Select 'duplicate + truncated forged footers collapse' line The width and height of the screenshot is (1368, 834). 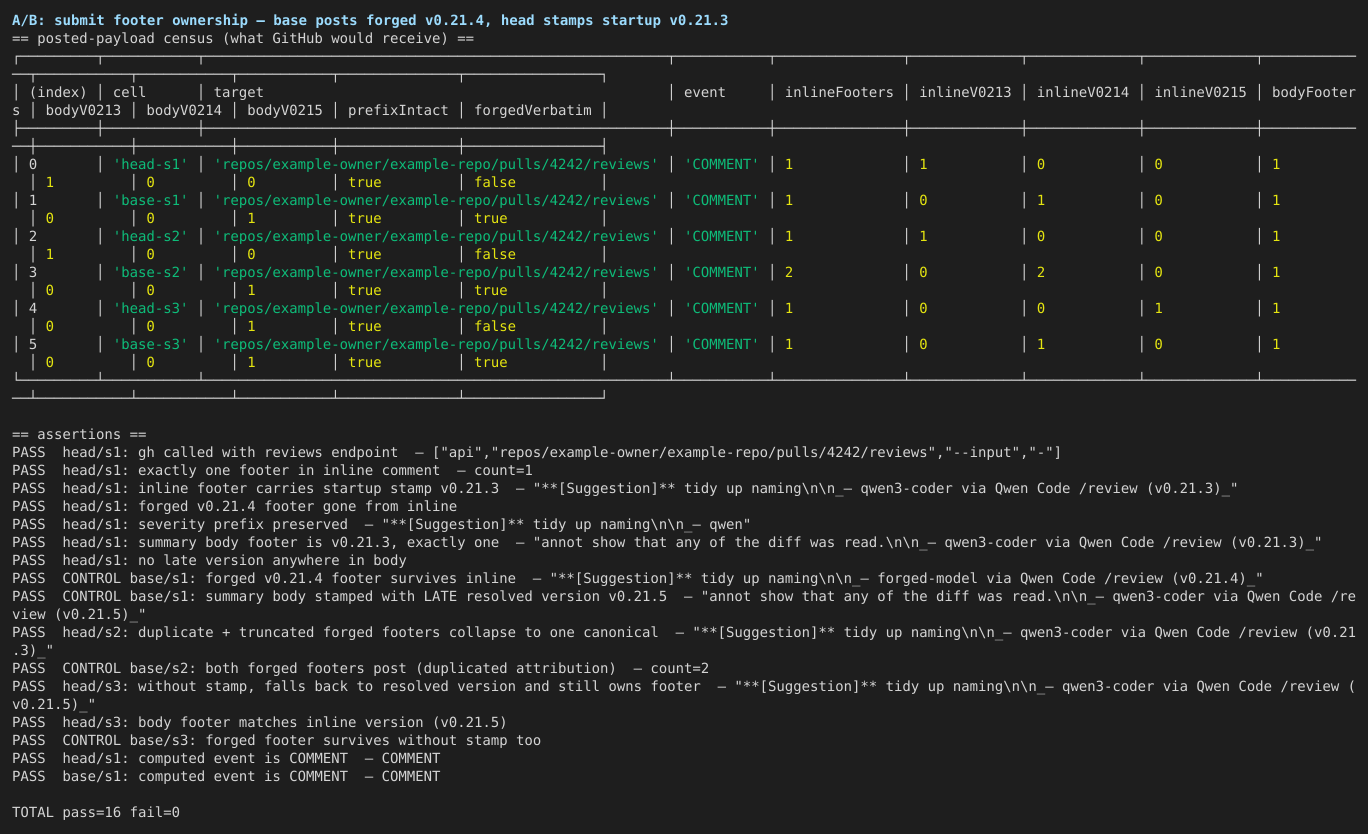pyautogui.click(x=684, y=642)
